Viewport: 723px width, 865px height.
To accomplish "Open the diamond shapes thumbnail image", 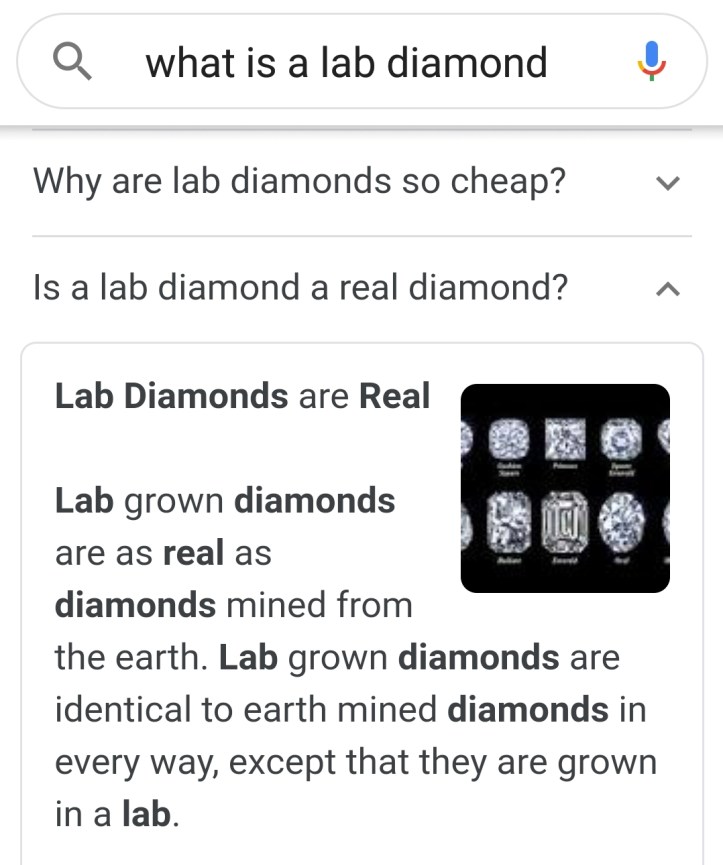I will click(564, 487).
